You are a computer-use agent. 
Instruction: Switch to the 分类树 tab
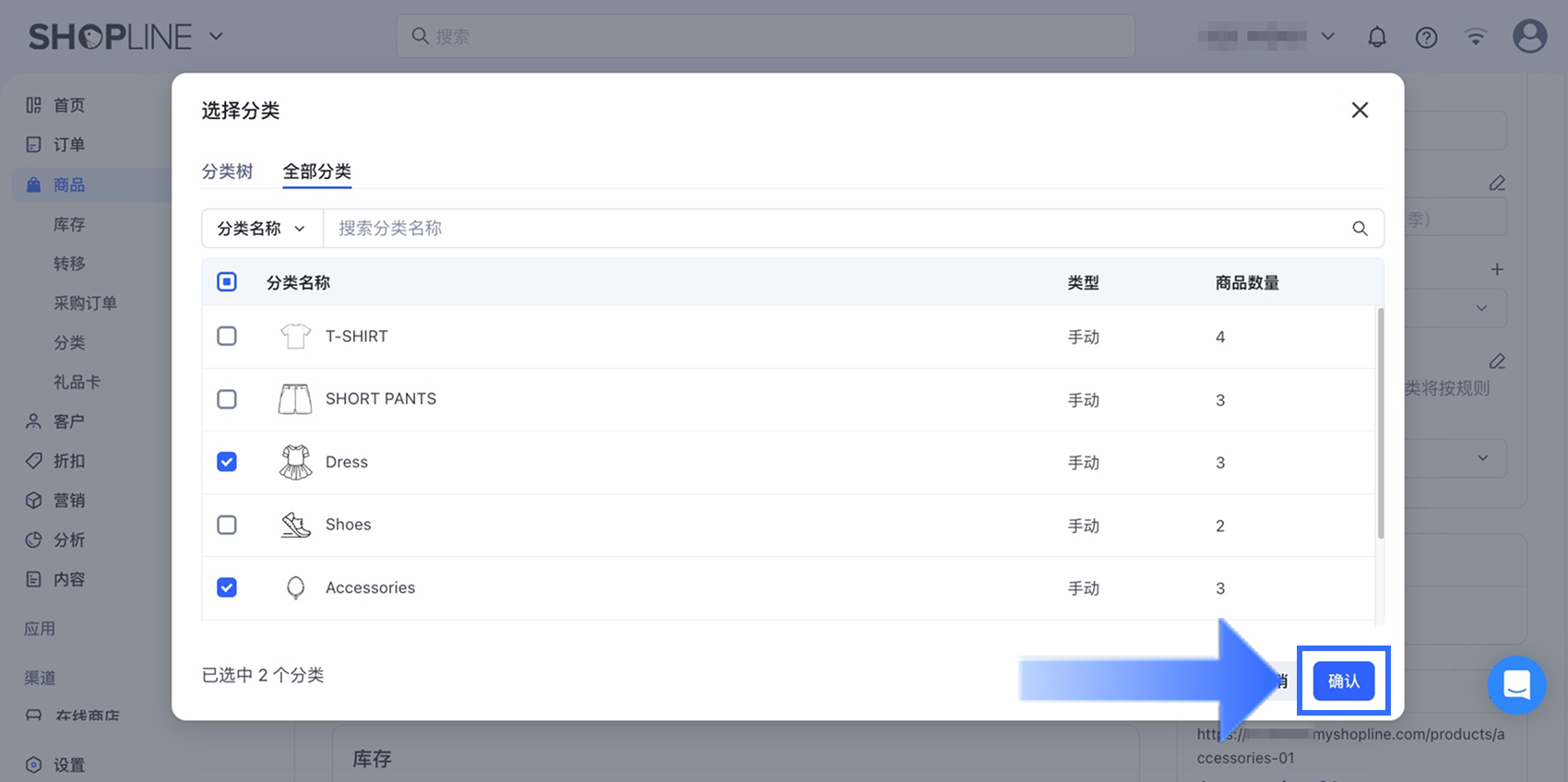click(227, 172)
